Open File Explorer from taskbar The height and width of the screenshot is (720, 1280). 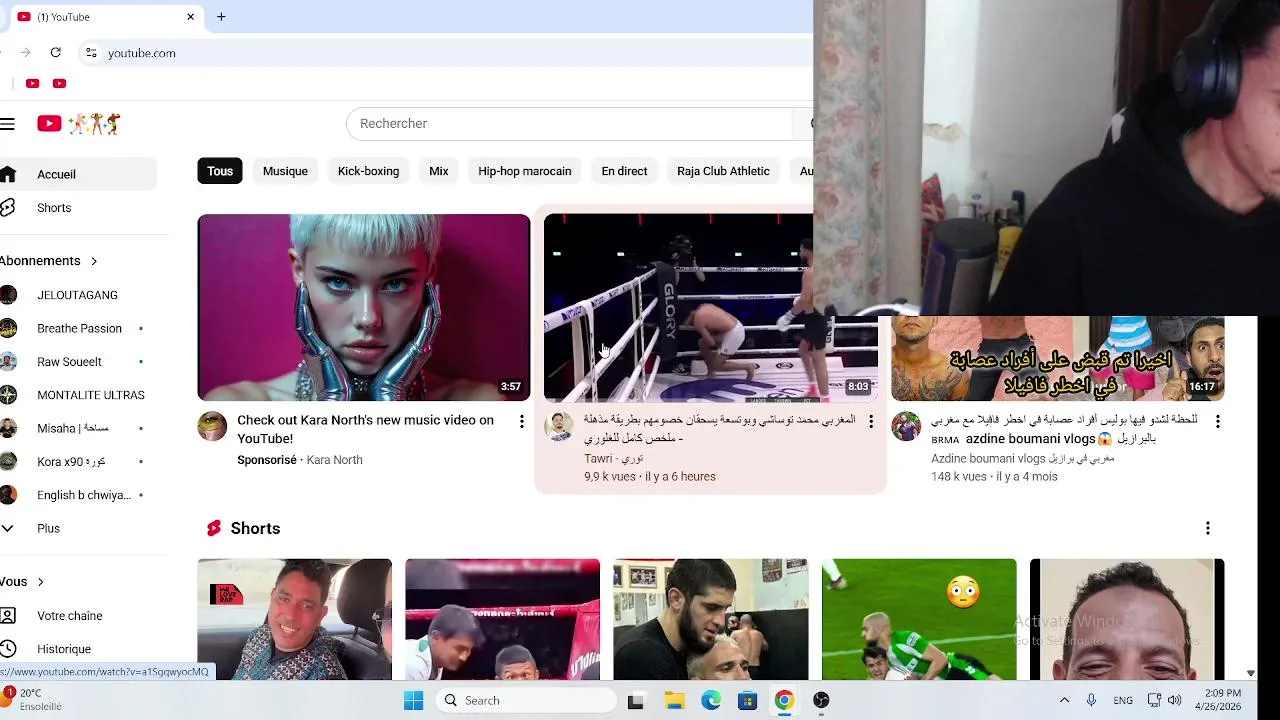pyautogui.click(x=673, y=700)
